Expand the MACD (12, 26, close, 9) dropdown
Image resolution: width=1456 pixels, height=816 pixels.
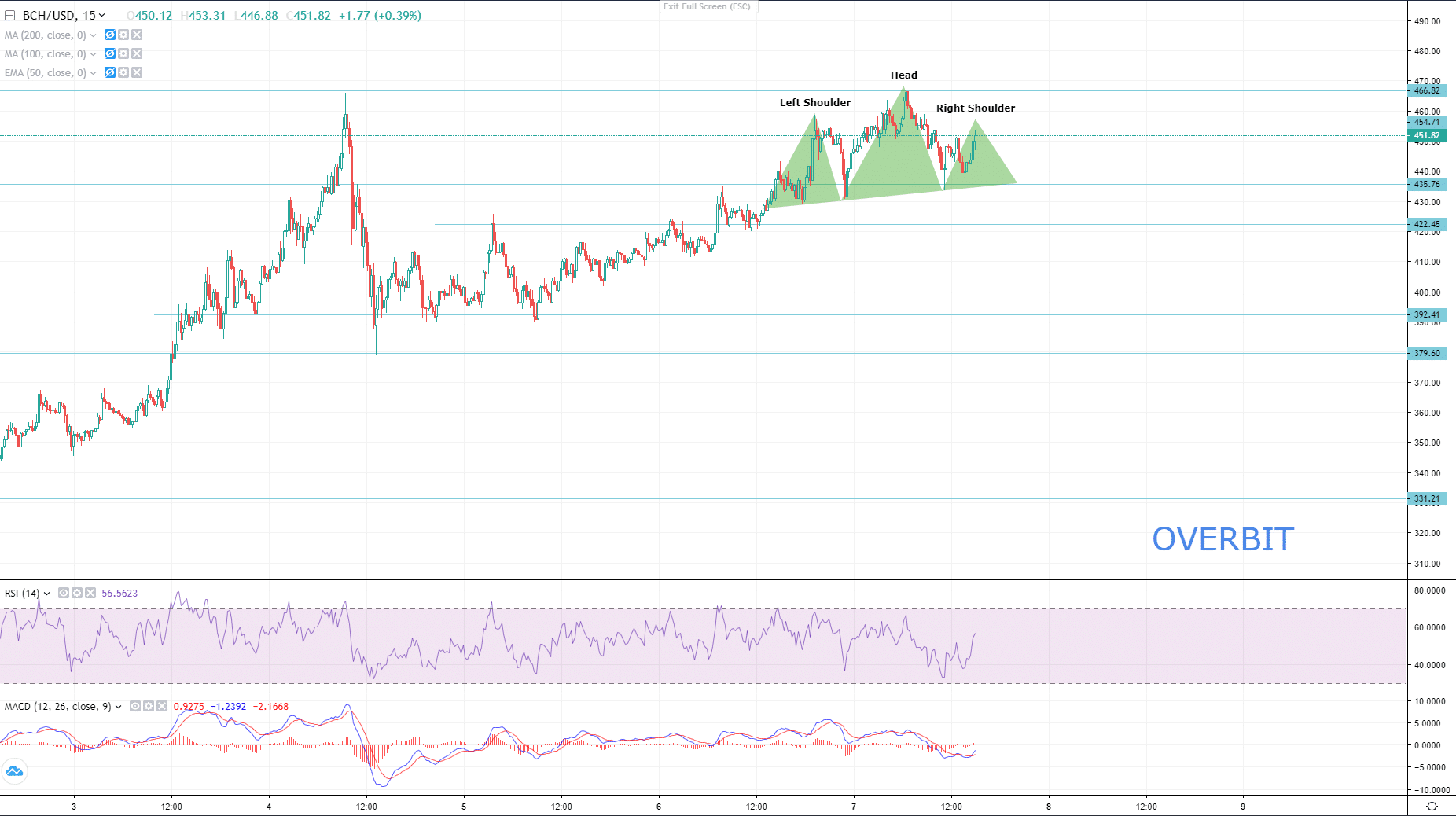118,707
